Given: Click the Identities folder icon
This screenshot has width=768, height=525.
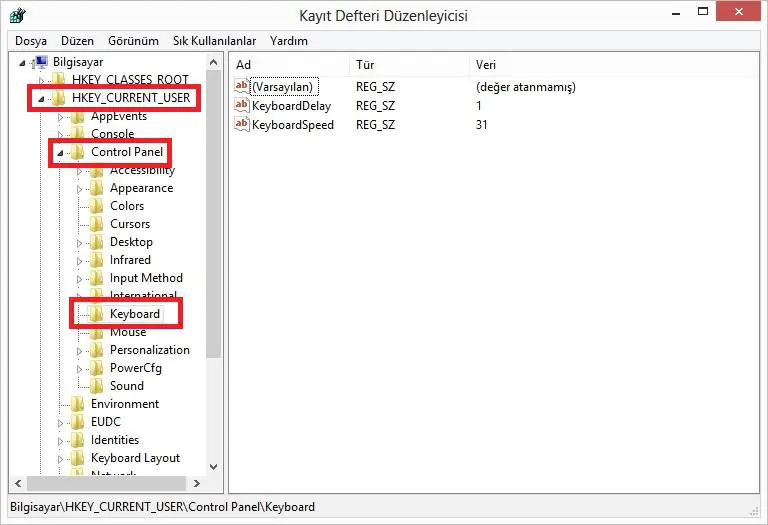Looking at the screenshot, I should click(x=77, y=440).
